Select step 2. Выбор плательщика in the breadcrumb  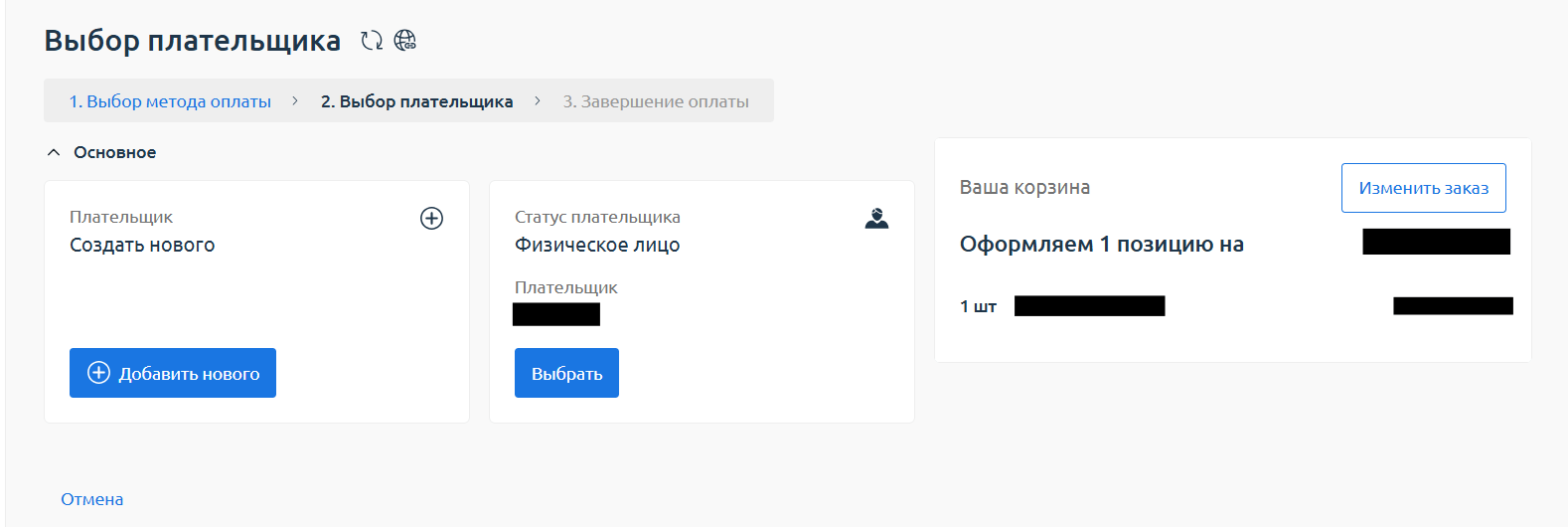coord(416,101)
